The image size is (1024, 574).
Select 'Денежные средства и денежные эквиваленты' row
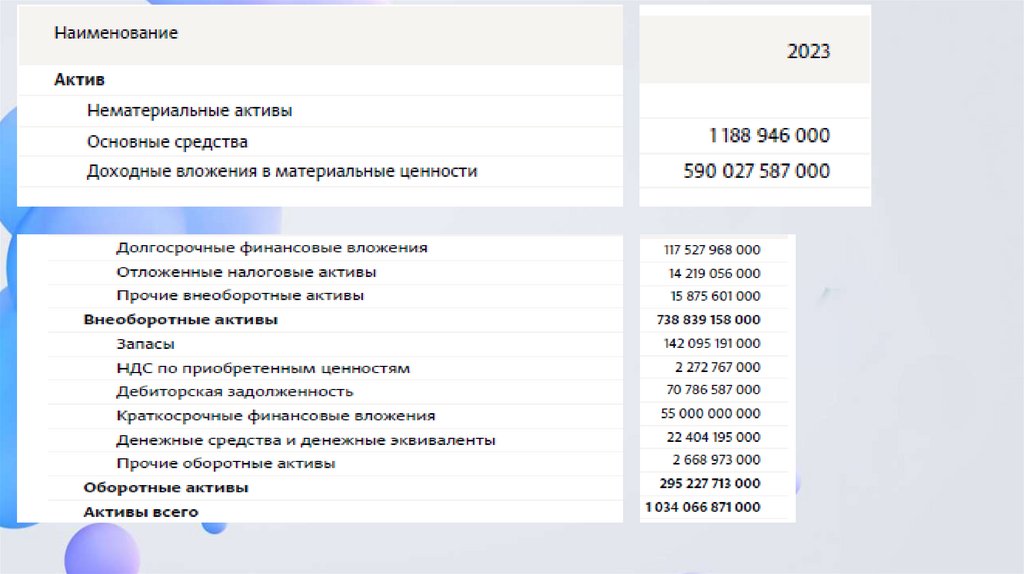pyautogui.click(x=306, y=440)
